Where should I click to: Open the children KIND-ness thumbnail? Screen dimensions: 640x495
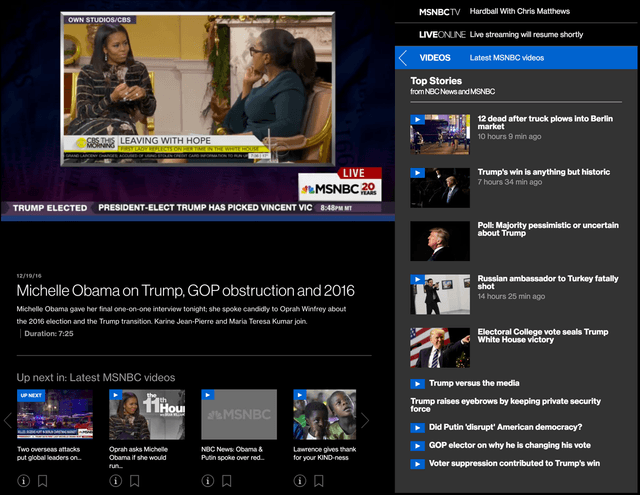pos(325,414)
